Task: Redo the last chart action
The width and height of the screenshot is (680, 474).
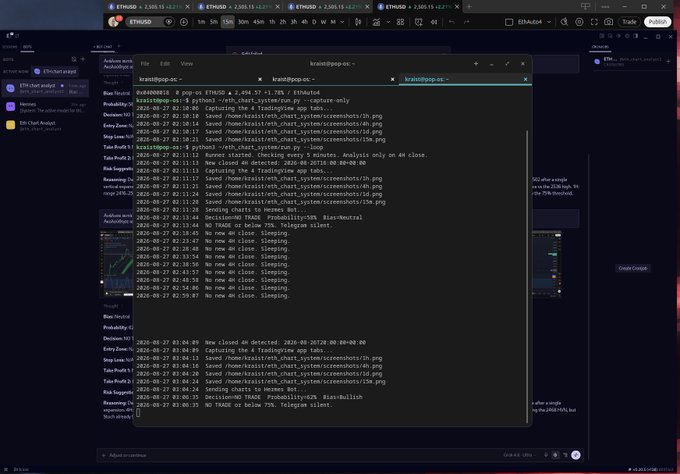Action: coord(467,22)
